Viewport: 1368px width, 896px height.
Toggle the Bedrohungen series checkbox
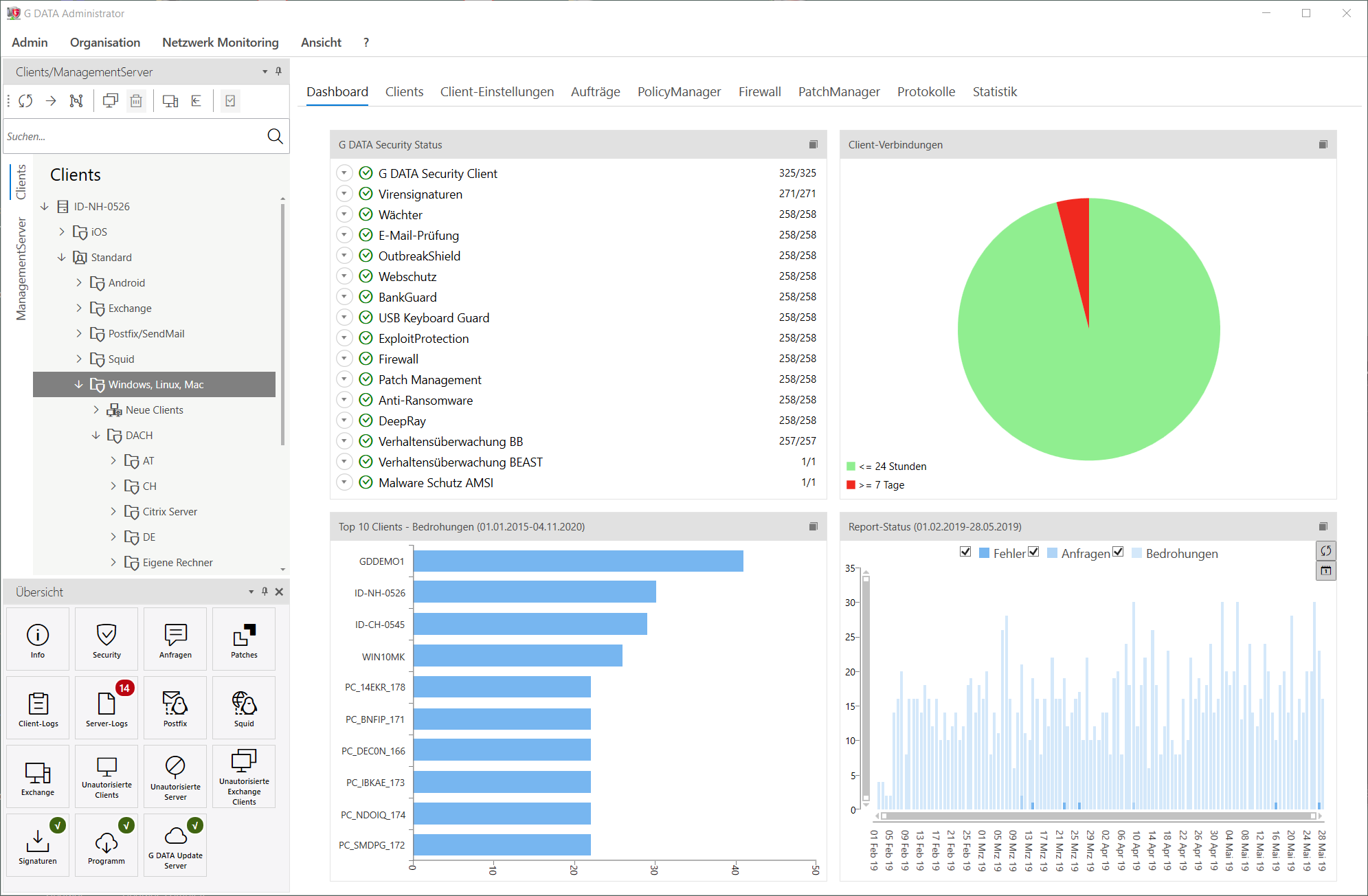pyautogui.click(x=1118, y=552)
